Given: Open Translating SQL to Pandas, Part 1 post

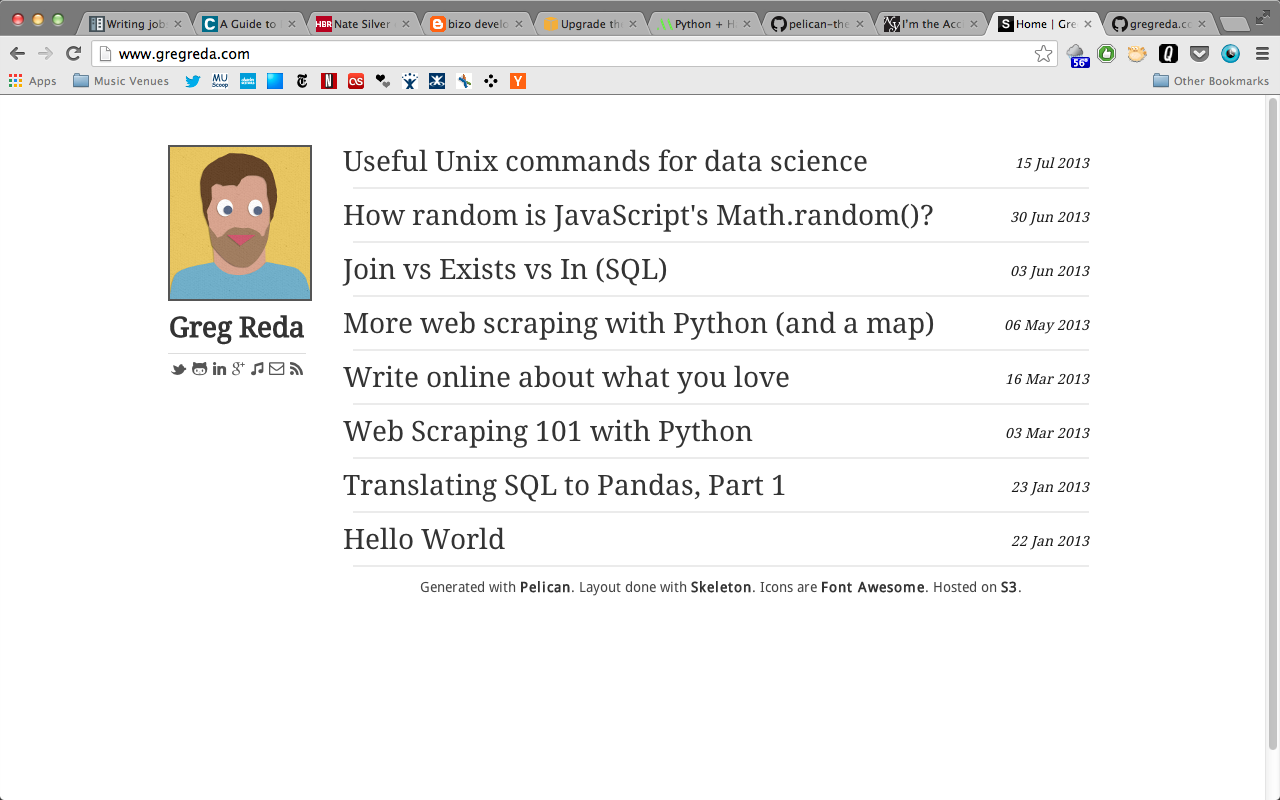Looking at the screenshot, I should 564,485.
